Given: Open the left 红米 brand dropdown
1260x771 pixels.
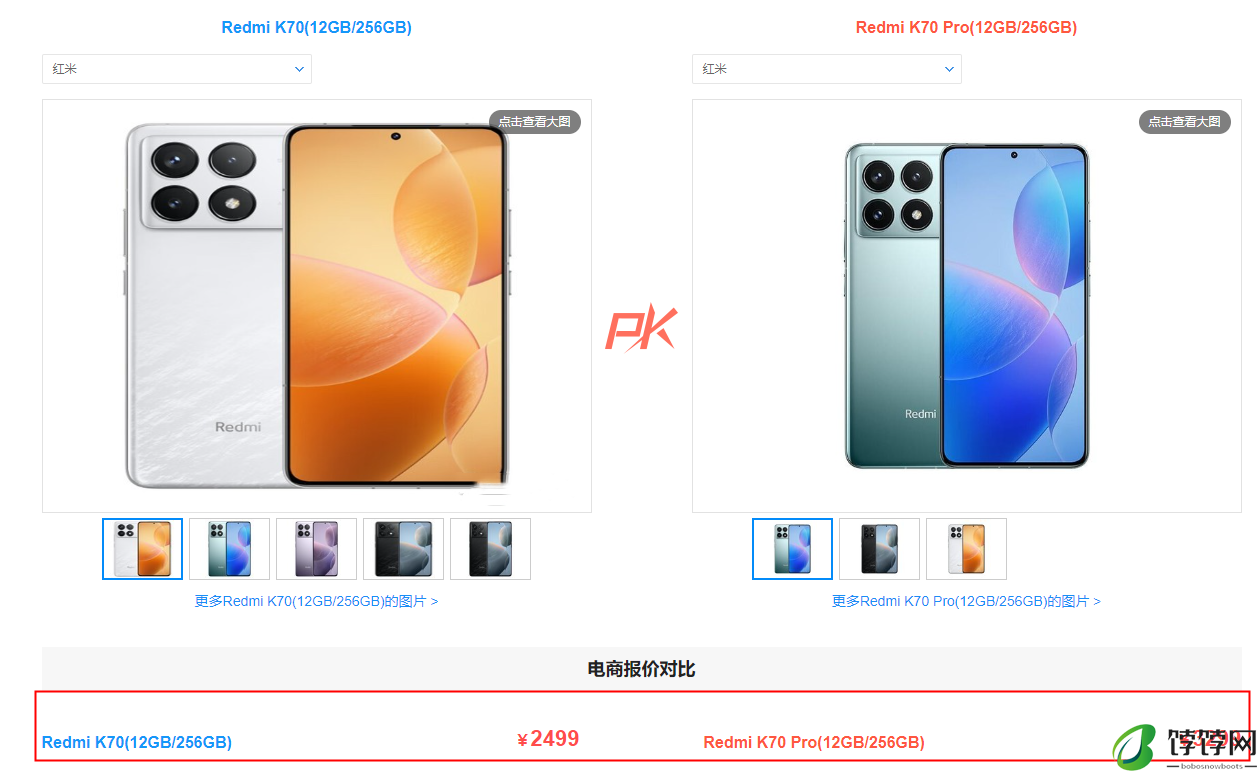Looking at the screenshot, I should [177, 69].
